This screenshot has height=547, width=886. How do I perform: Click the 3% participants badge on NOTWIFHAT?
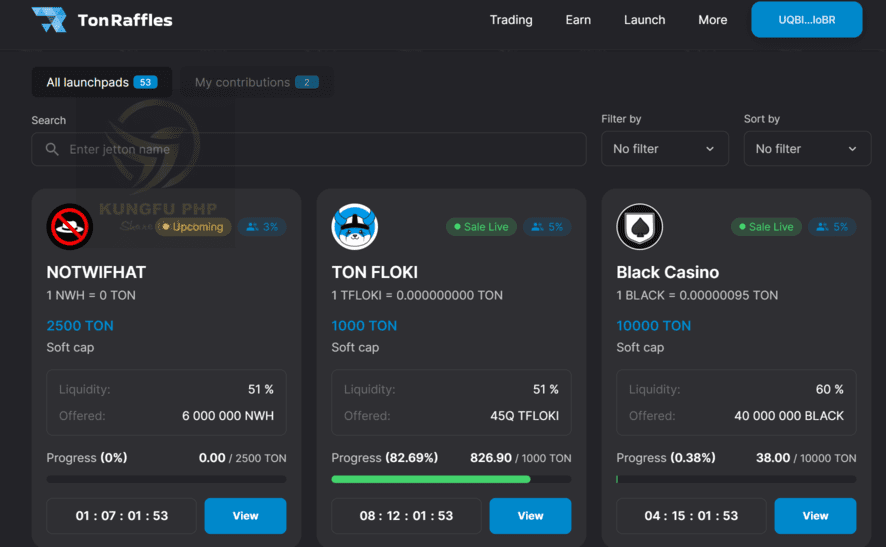(262, 227)
